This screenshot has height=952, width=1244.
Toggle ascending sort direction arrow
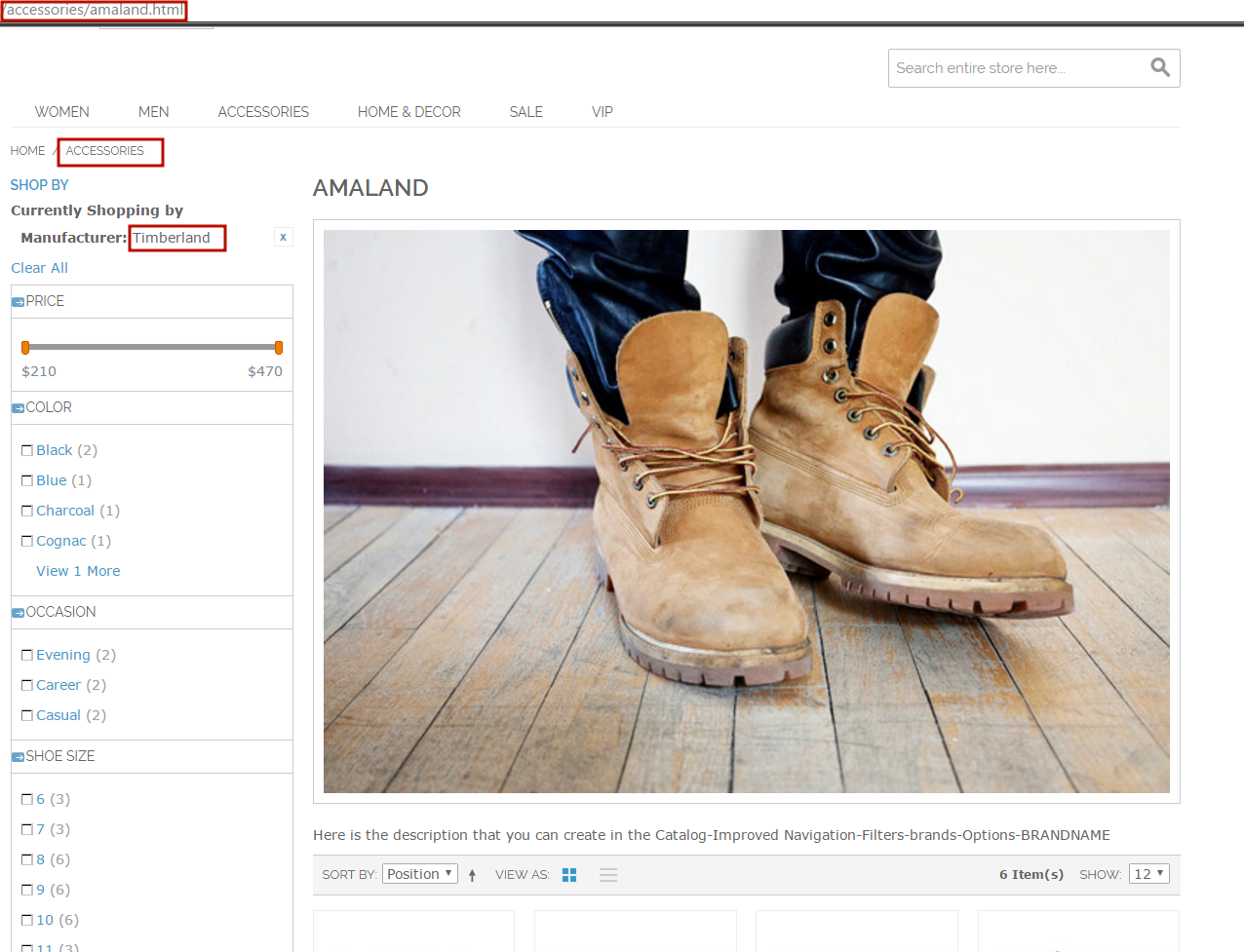(x=472, y=875)
